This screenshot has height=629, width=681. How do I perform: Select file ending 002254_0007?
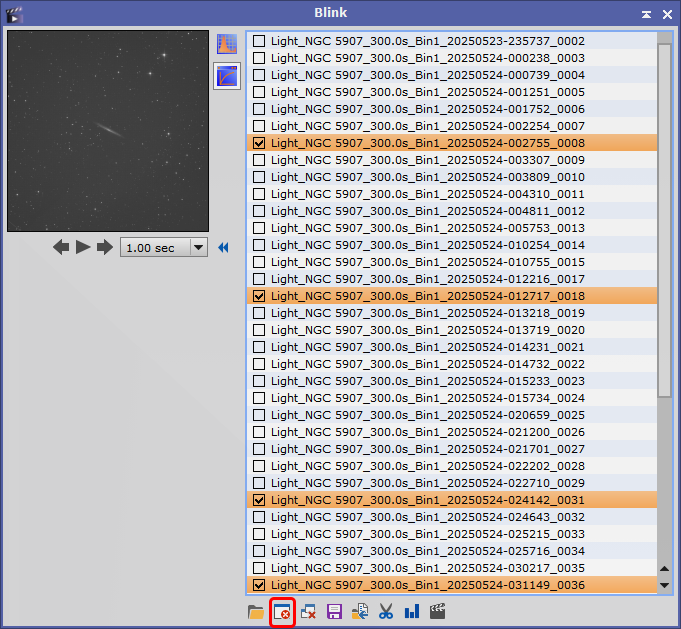click(x=452, y=126)
